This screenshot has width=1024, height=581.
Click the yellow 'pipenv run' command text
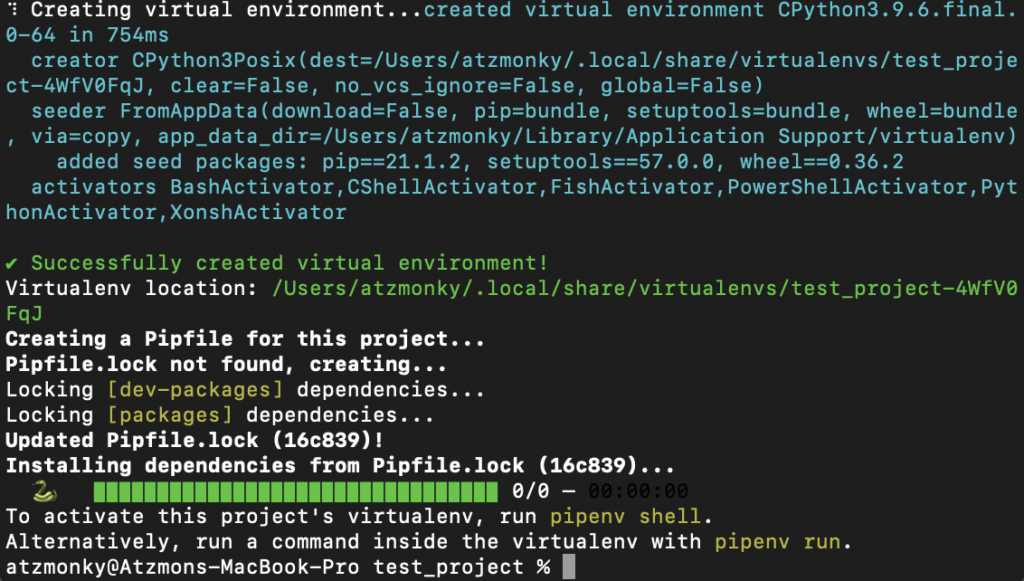777,542
